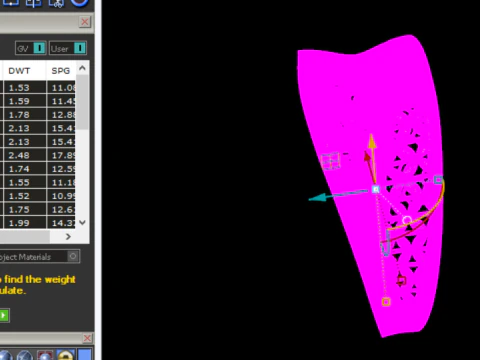The height and width of the screenshot is (360, 480).
Task: Close the bottom materials panel with the X
Action: 87,338
